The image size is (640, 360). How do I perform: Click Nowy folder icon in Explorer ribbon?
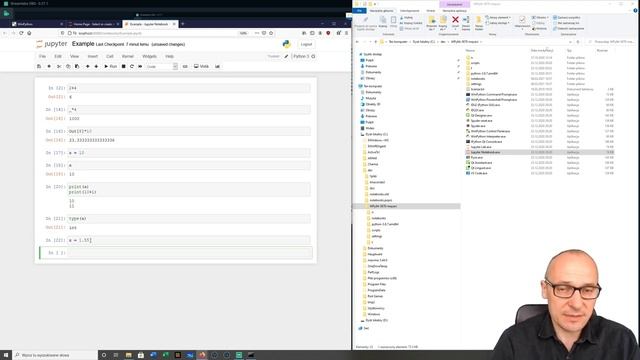pos(479,23)
